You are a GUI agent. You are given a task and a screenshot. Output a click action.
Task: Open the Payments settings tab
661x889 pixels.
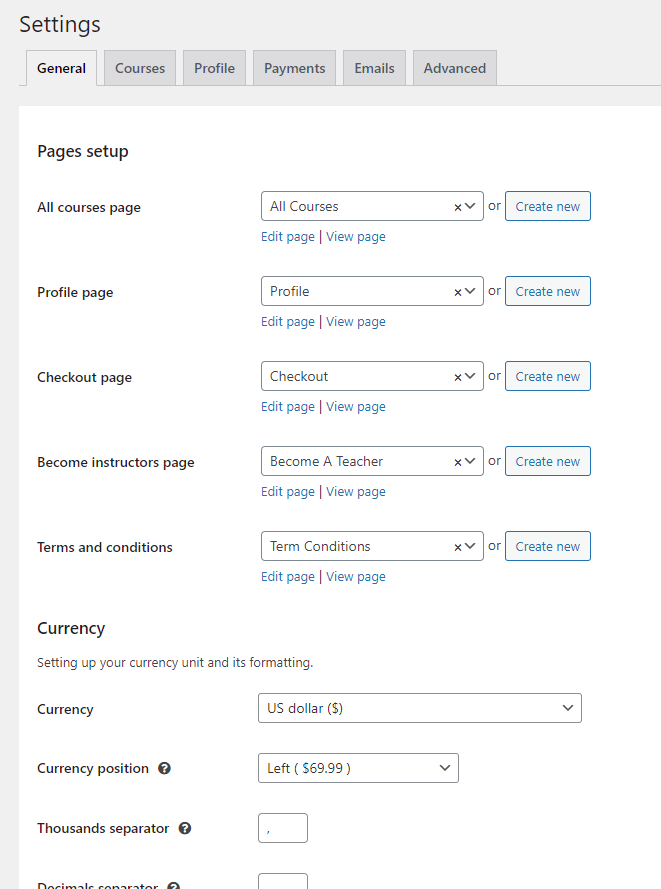[x=294, y=68]
